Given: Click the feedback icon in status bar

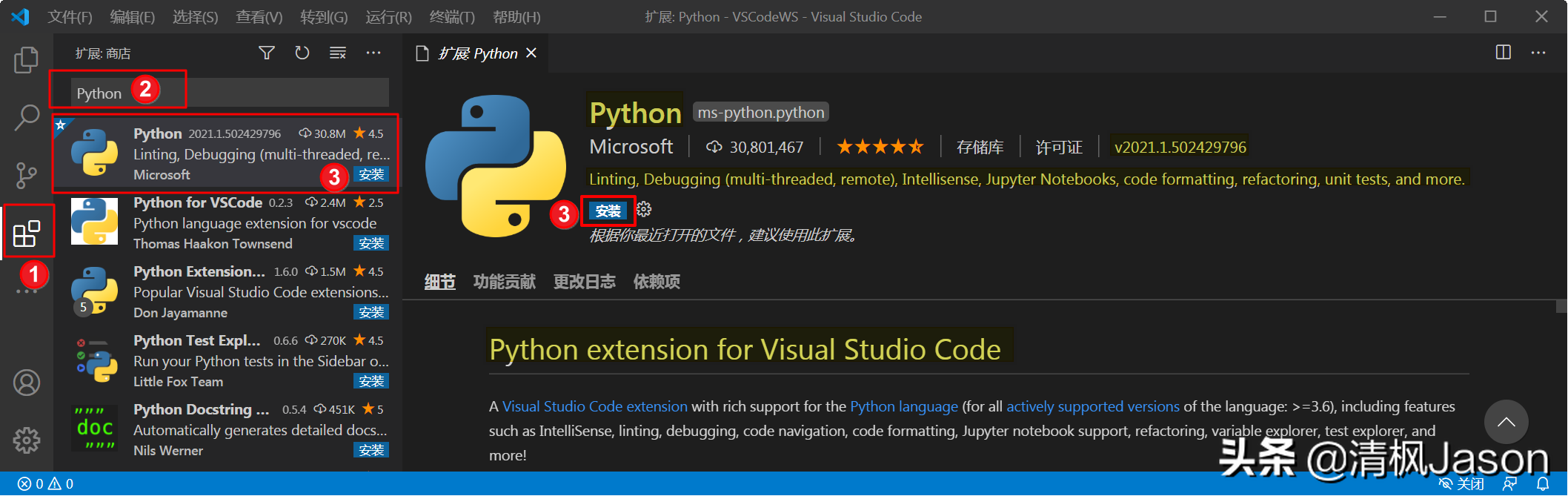Looking at the screenshot, I should [1509, 484].
